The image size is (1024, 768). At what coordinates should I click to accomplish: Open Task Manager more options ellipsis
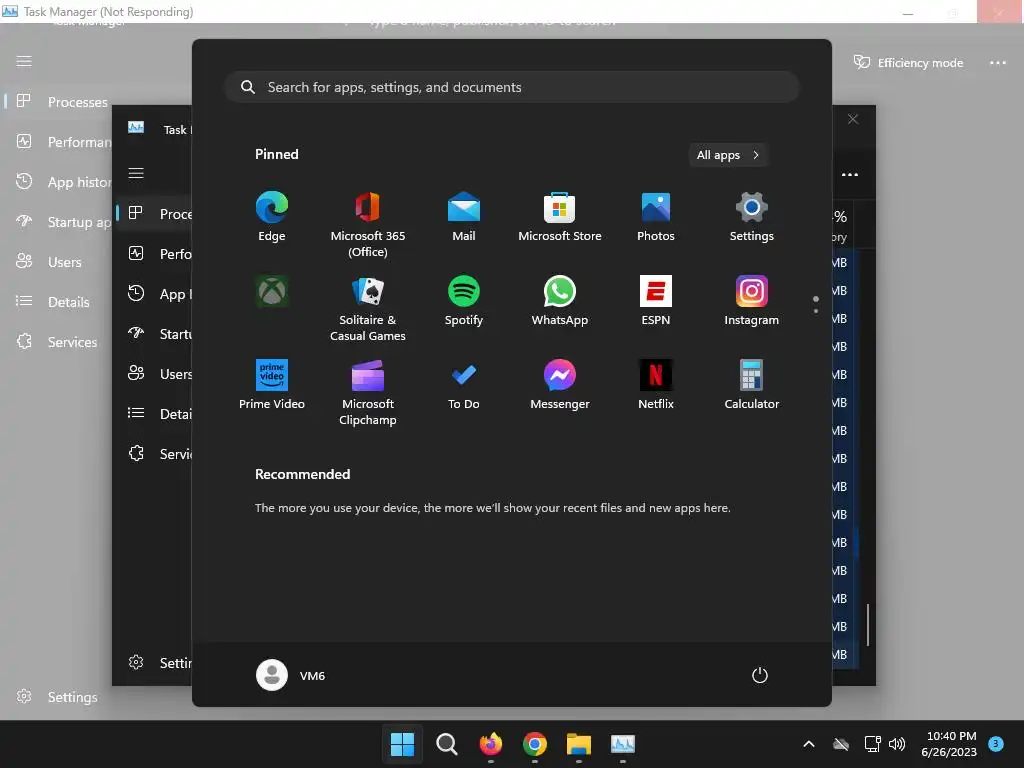click(997, 63)
